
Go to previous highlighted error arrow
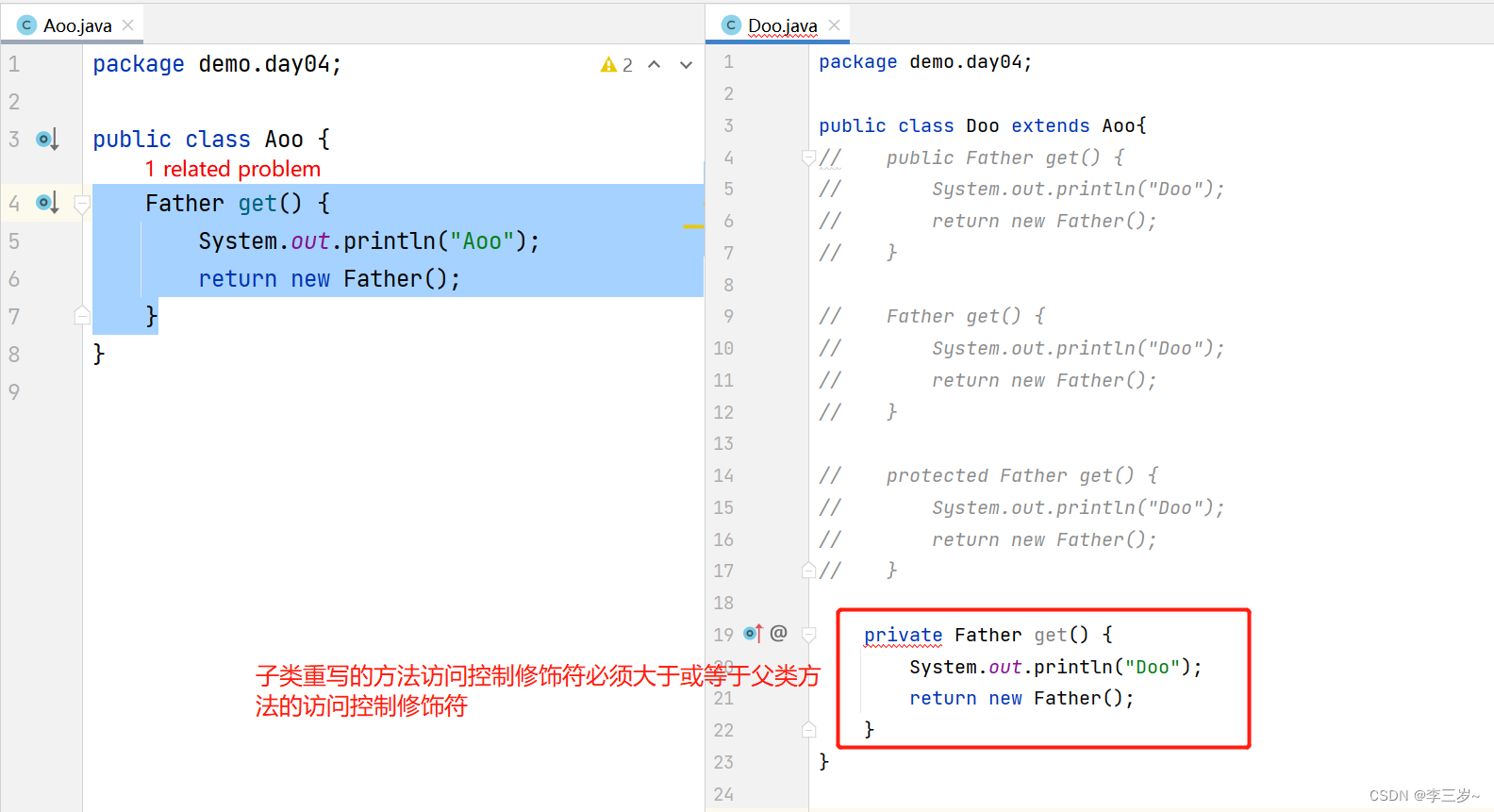[x=654, y=65]
